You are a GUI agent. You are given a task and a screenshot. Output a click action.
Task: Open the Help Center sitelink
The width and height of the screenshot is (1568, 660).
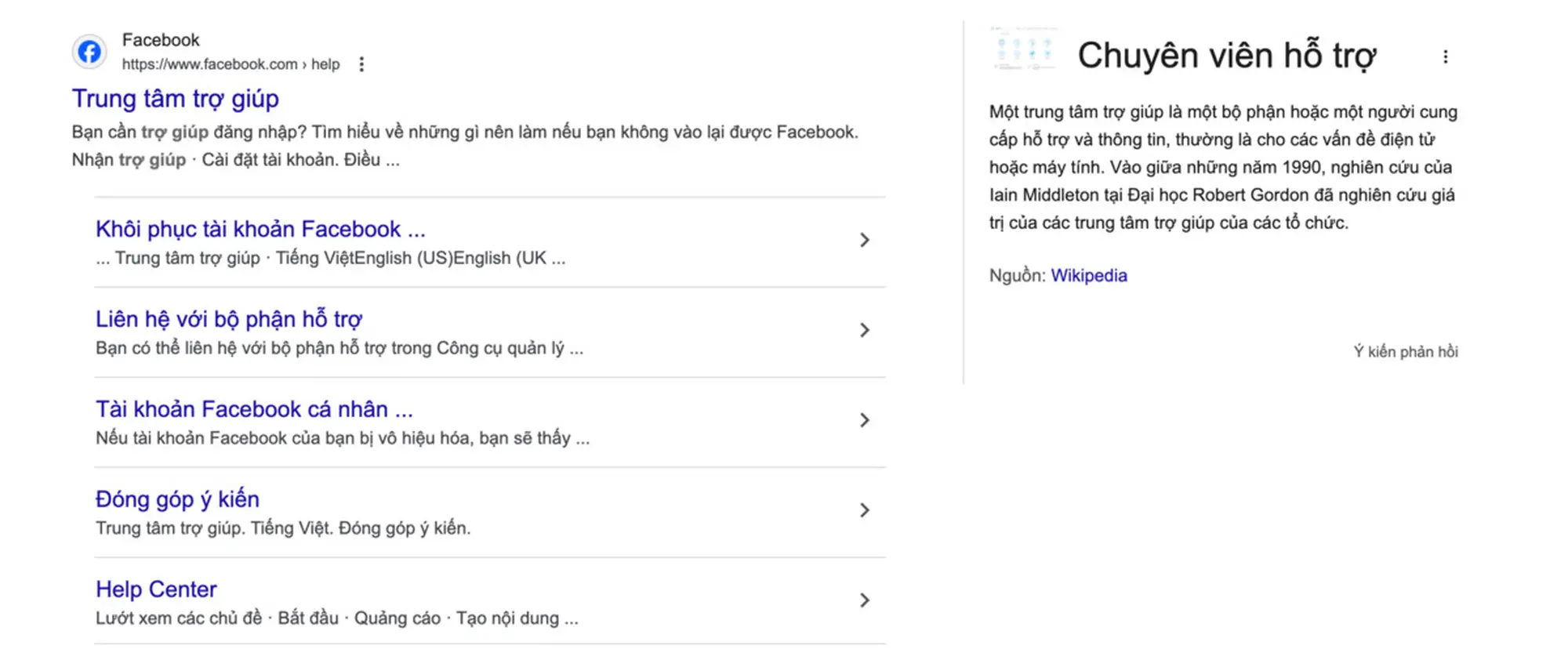pos(156,589)
